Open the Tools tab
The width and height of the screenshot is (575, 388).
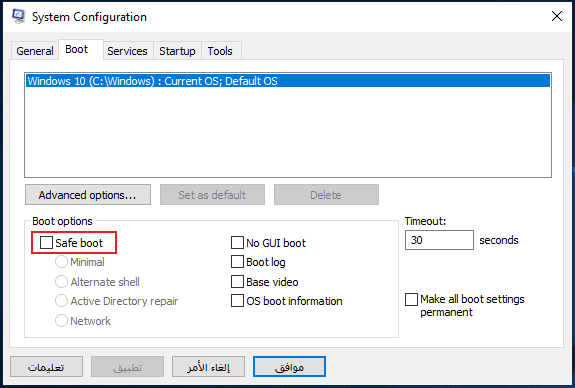tap(220, 51)
